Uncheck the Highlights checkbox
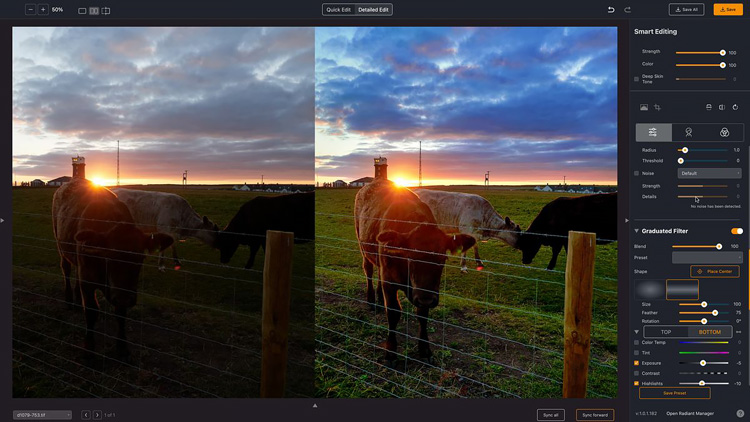Image resolution: width=750 pixels, height=422 pixels. pos(636,383)
